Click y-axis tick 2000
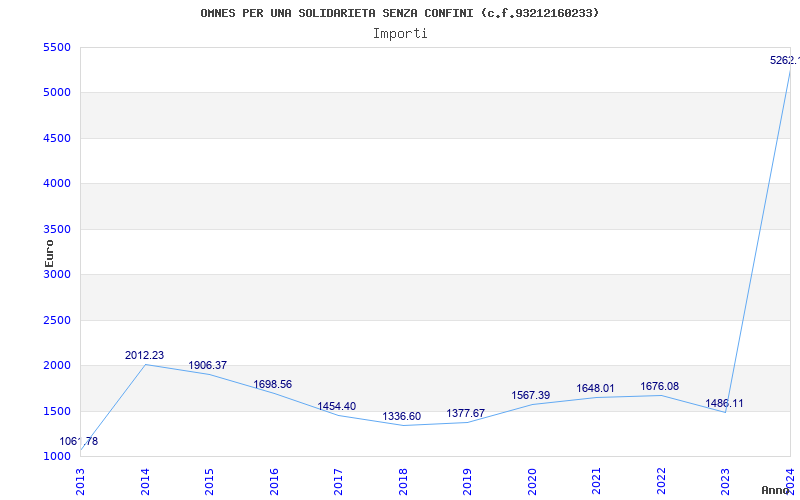 pos(57,366)
